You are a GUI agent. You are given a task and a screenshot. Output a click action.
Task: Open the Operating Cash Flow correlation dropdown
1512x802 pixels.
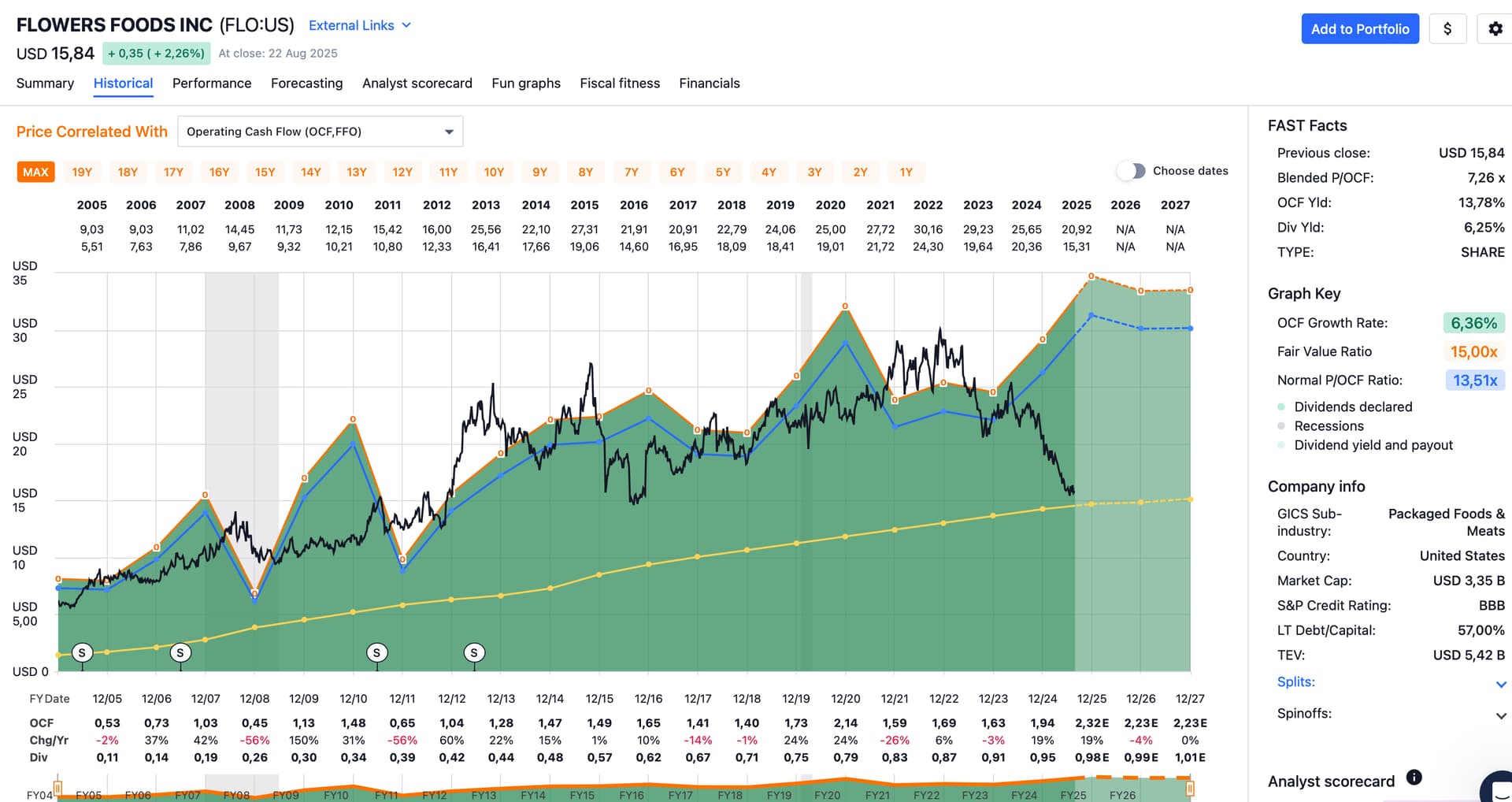(x=320, y=132)
